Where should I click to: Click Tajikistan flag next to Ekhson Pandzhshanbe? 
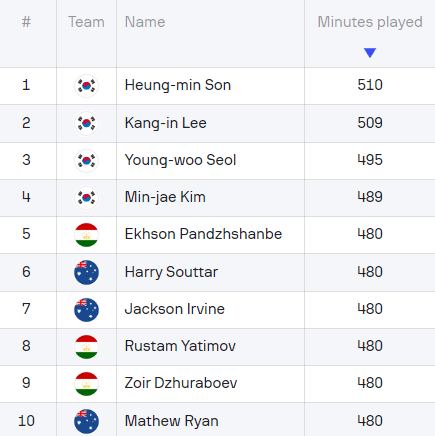(x=86, y=235)
